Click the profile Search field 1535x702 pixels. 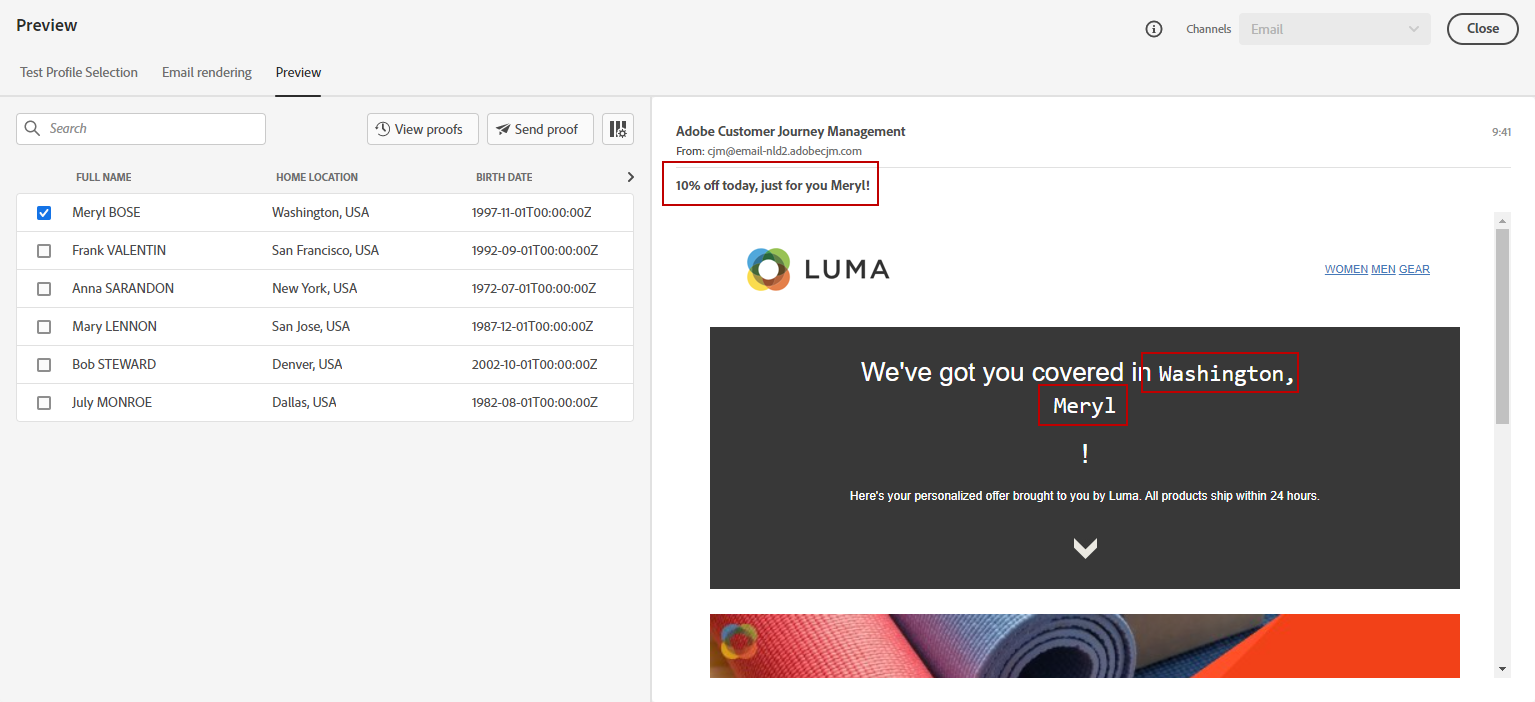point(141,129)
